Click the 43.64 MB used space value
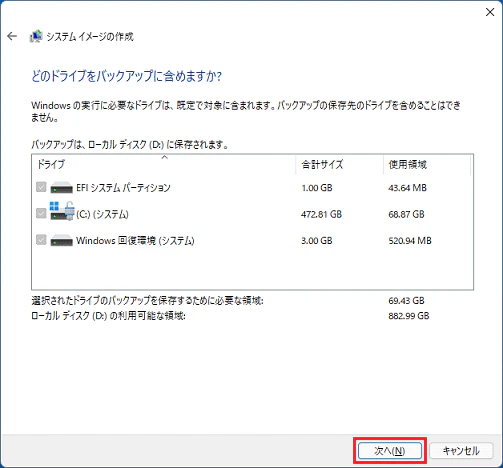The width and height of the screenshot is (503, 468). (x=407, y=188)
